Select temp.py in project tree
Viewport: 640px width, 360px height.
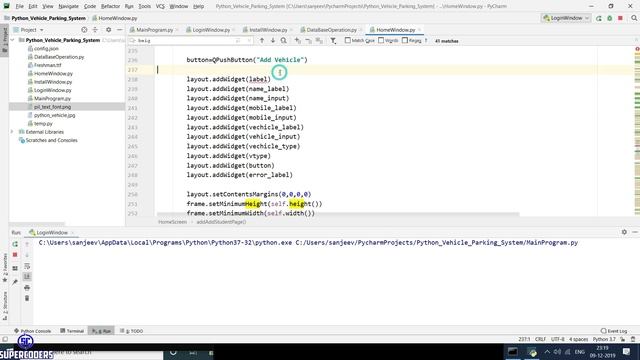(43, 124)
